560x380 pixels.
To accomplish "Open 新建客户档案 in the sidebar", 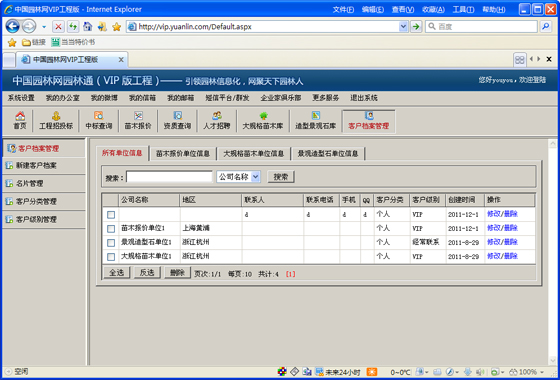I will tap(44, 166).
